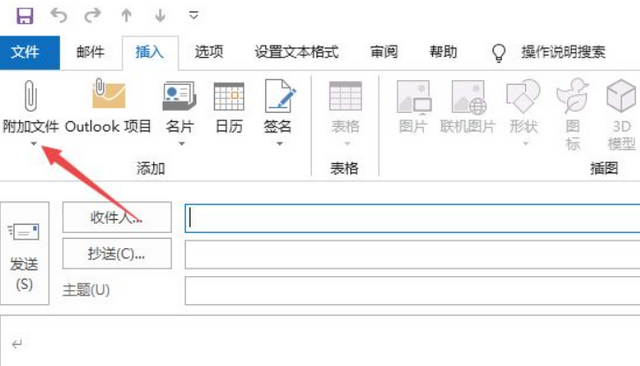Viewport: 640px width, 366px height.
Task: Open the 文件 menu
Action: pos(30,52)
